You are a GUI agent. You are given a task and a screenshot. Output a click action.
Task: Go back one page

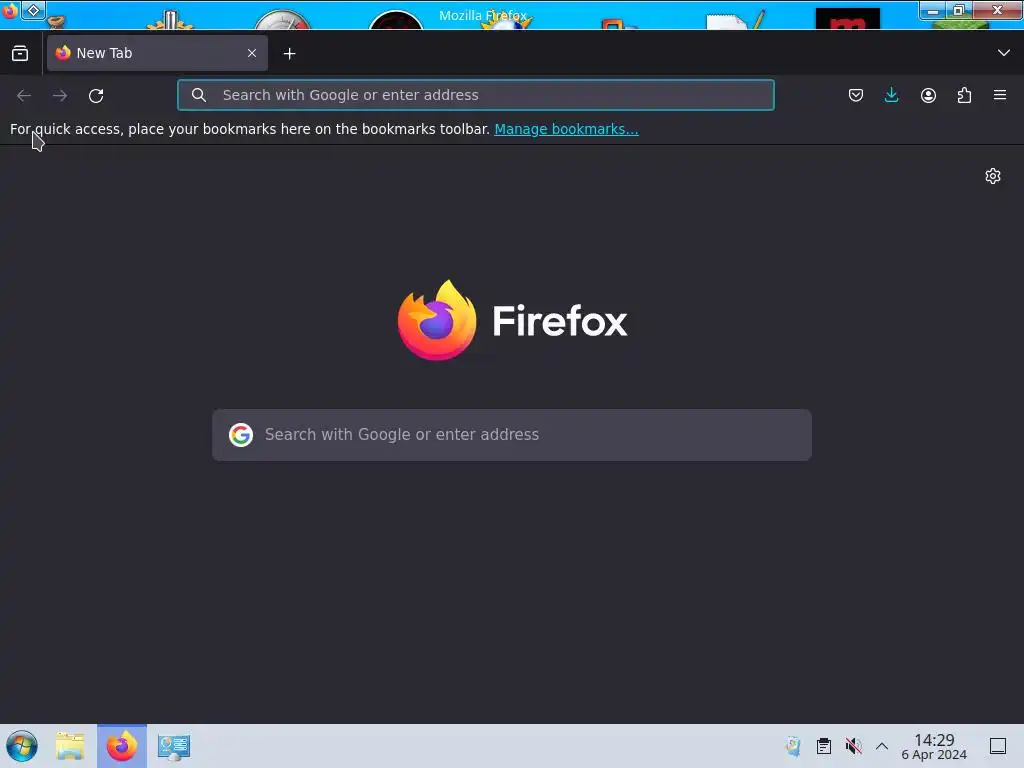24,95
